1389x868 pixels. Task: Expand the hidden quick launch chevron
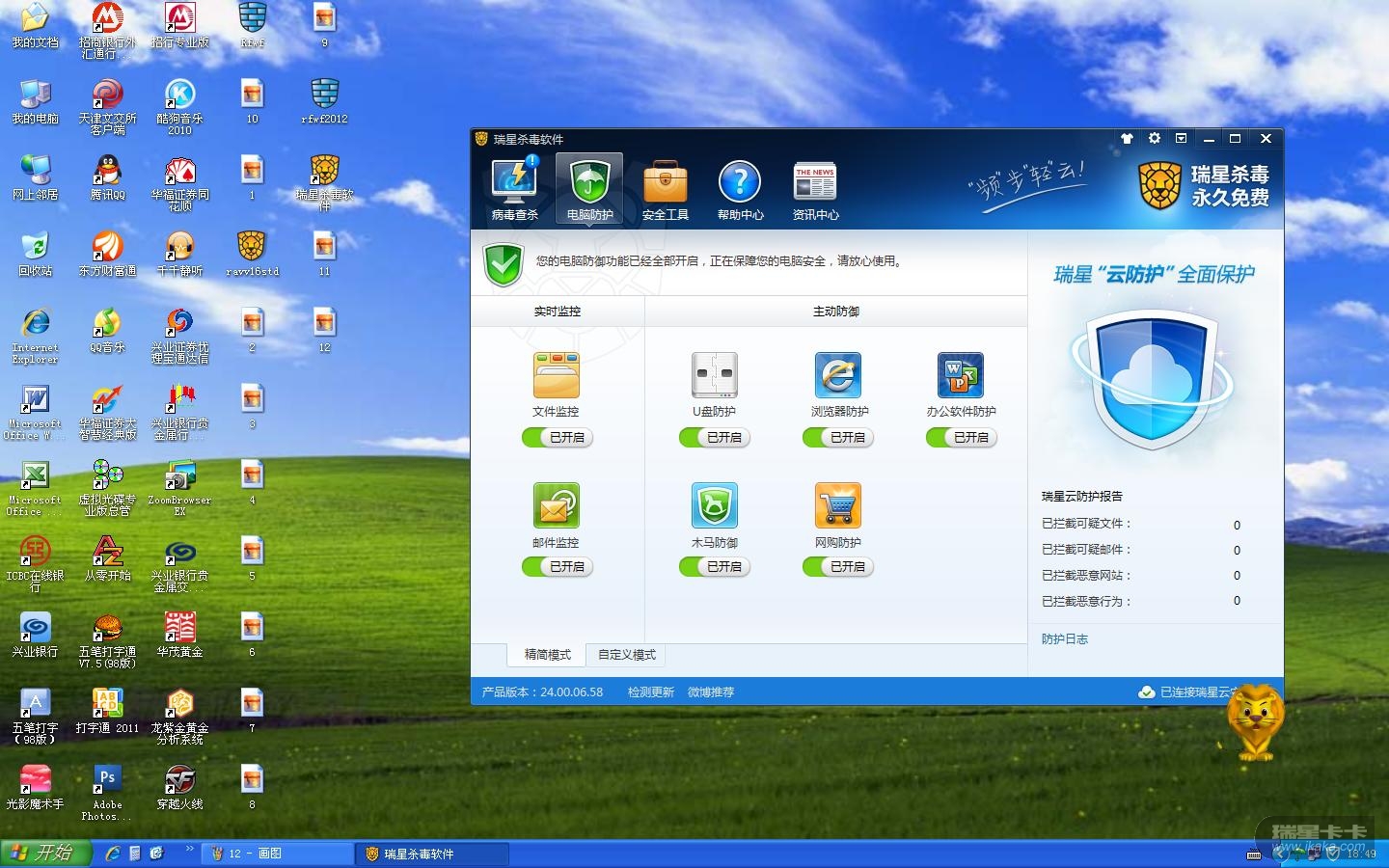(x=189, y=849)
